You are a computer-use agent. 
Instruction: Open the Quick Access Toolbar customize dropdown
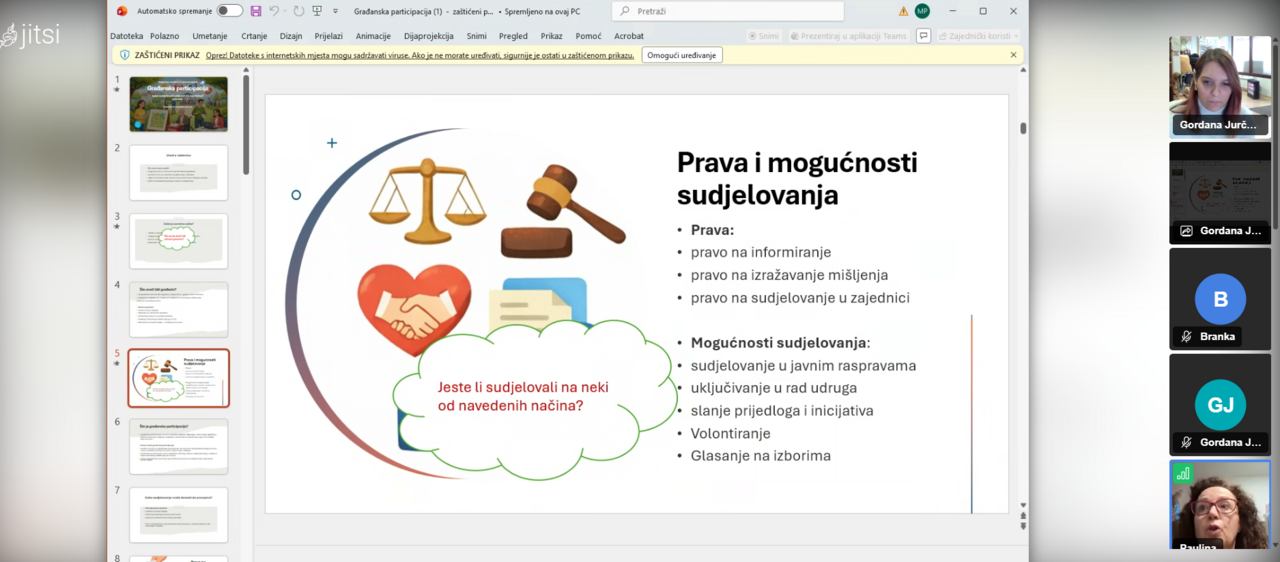pos(335,11)
